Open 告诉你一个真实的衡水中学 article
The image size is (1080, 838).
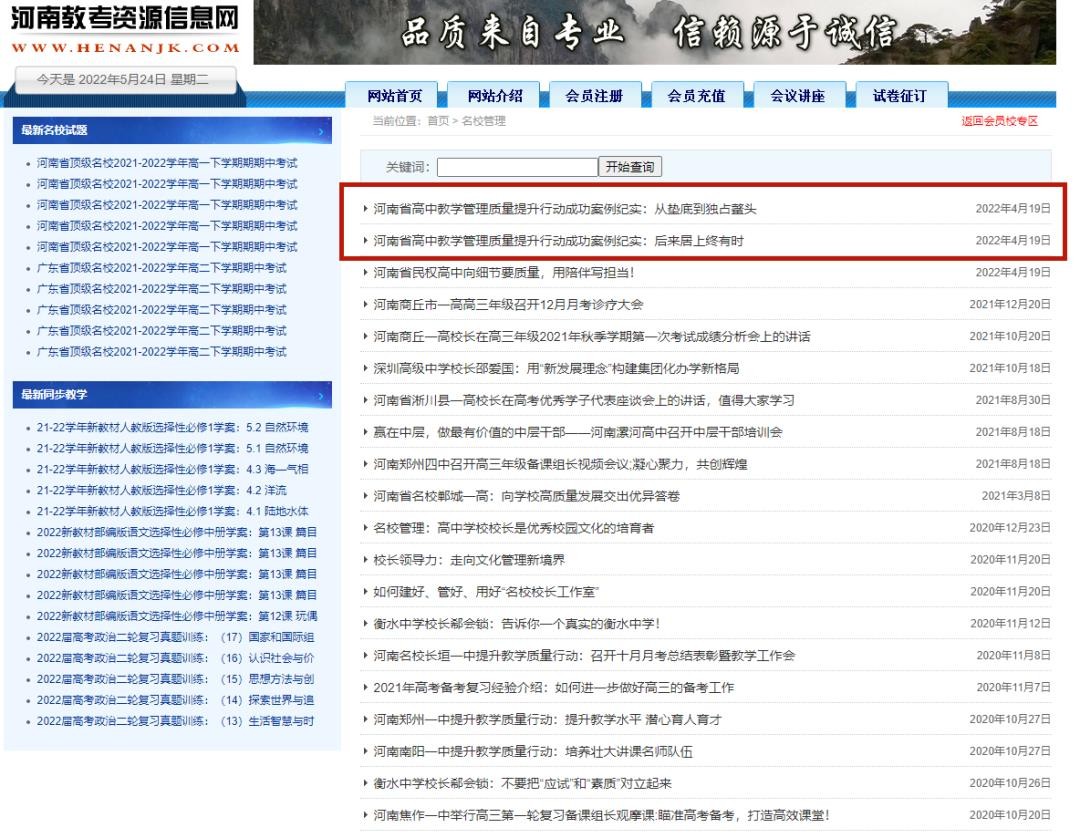coord(516,623)
